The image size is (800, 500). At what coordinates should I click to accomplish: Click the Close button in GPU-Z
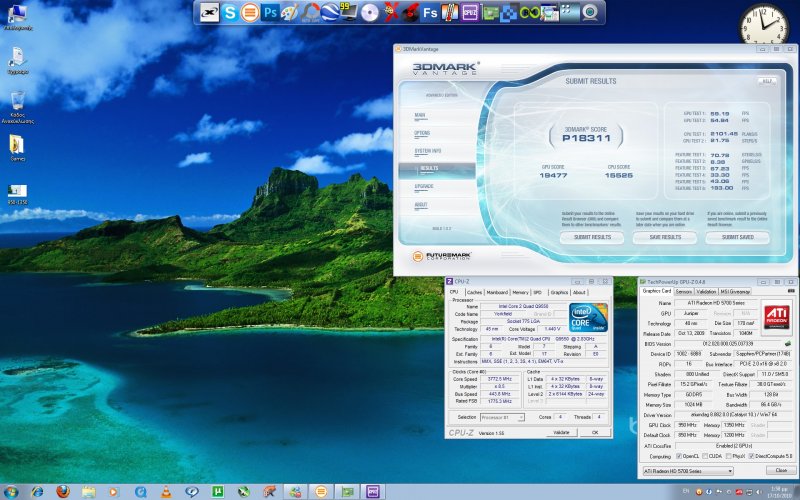pos(781,470)
